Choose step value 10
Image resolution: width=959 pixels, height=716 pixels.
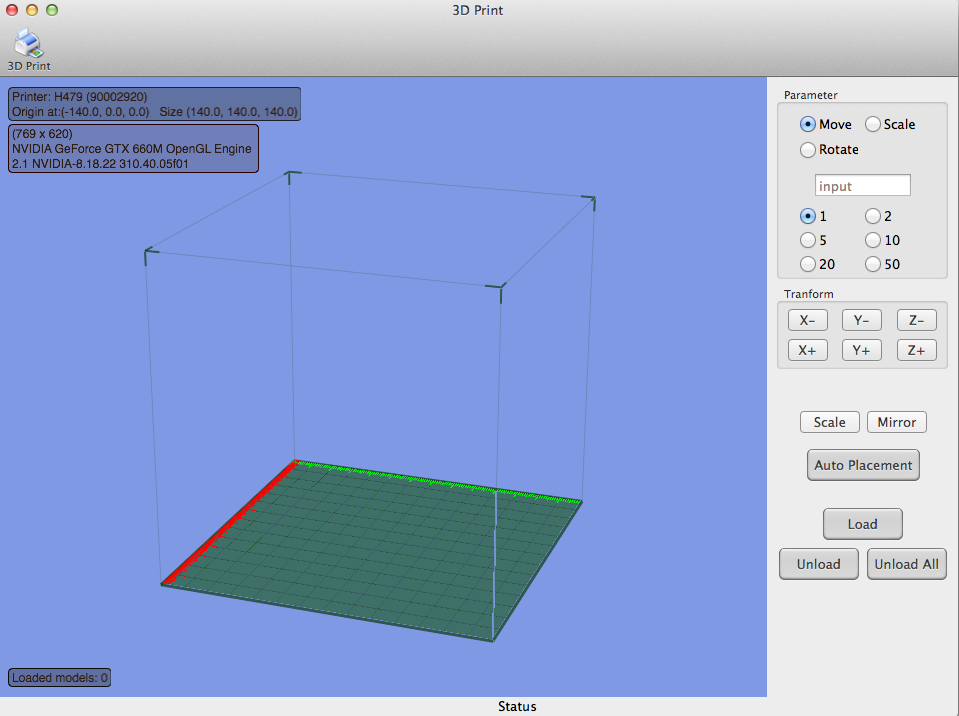coord(873,240)
